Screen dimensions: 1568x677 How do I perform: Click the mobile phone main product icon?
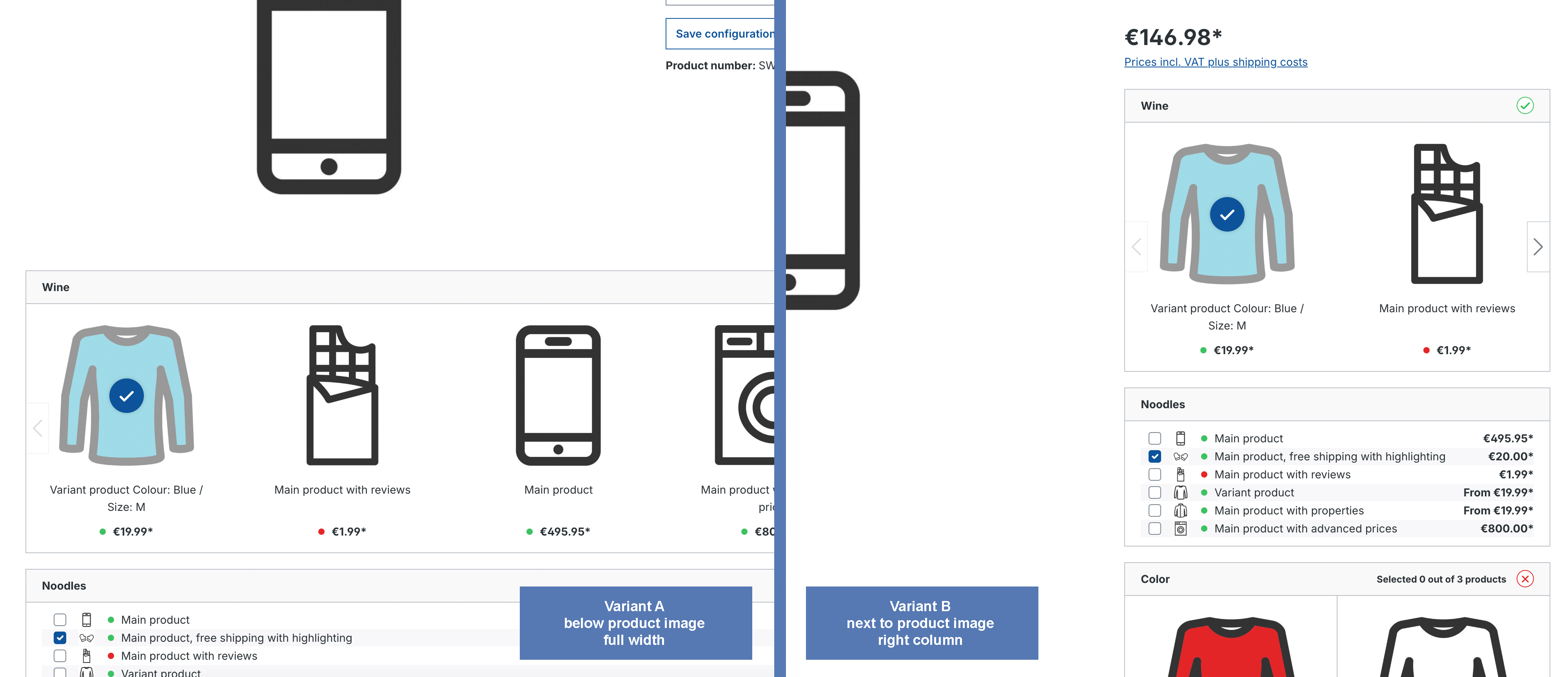coord(558,395)
